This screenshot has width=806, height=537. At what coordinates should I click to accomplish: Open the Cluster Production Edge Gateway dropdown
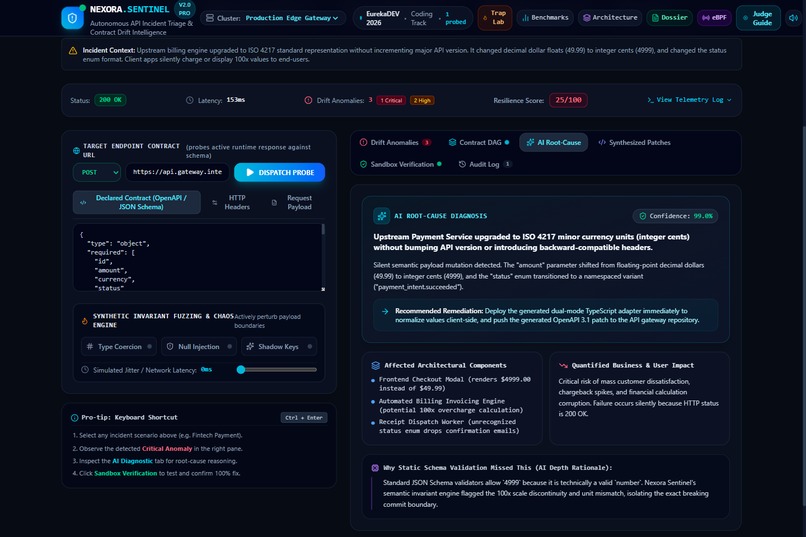coord(272,18)
